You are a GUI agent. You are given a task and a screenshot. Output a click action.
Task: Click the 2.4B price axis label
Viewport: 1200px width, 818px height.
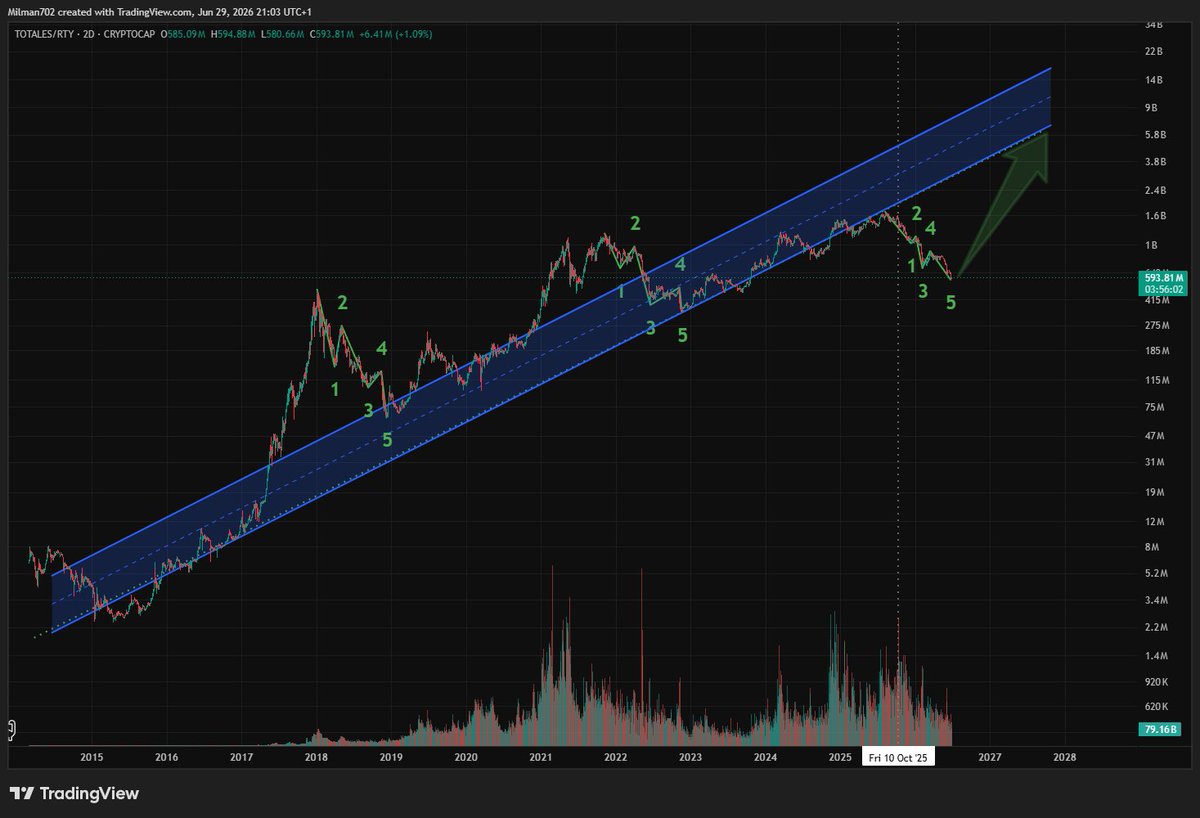click(x=1154, y=190)
